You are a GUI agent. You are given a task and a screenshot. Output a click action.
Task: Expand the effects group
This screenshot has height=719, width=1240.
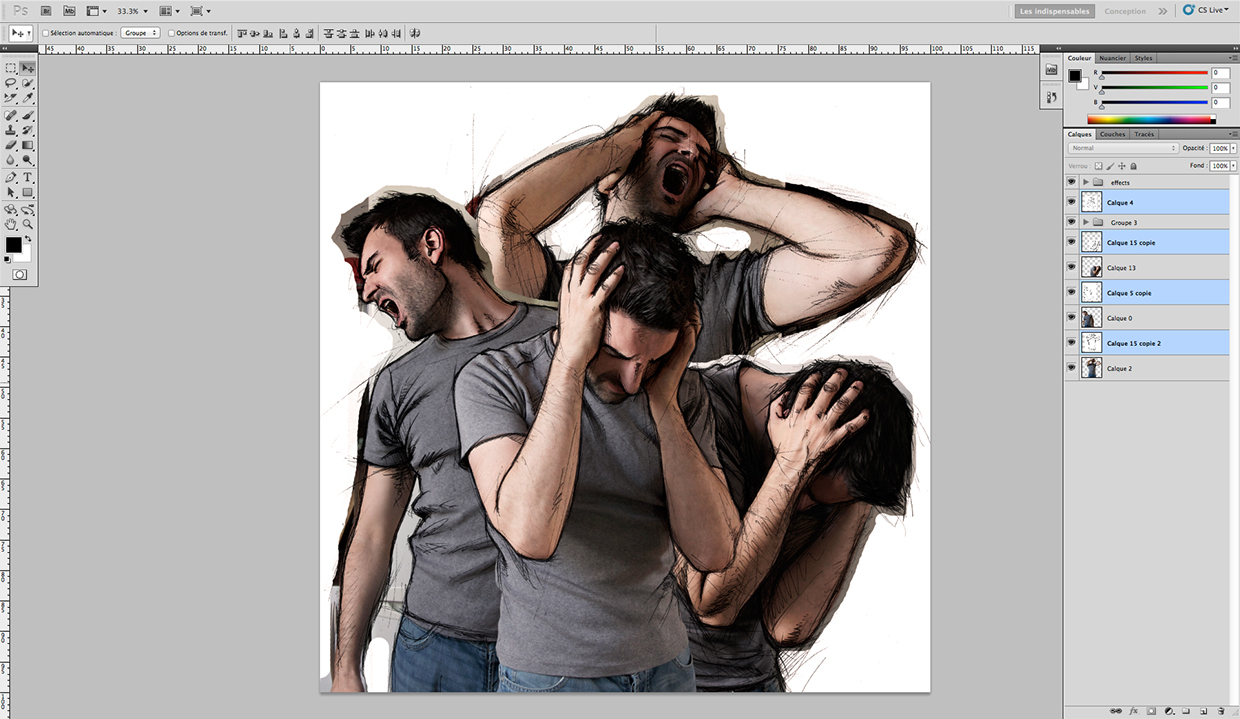point(1086,181)
